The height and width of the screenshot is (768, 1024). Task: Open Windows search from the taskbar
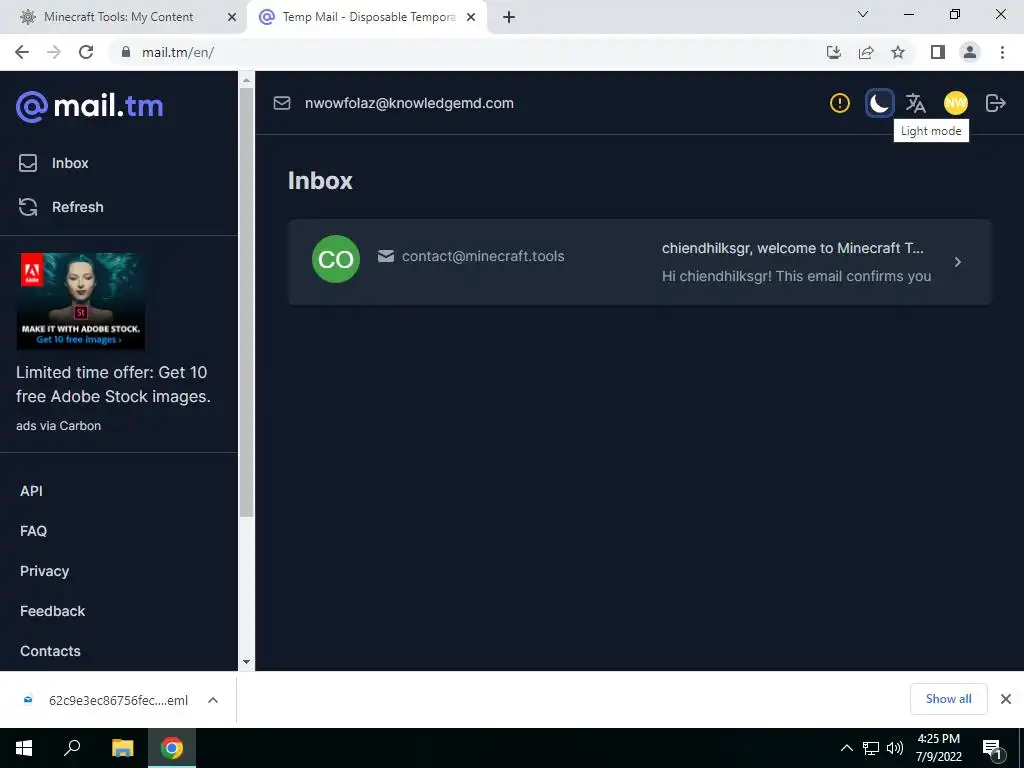coord(72,748)
